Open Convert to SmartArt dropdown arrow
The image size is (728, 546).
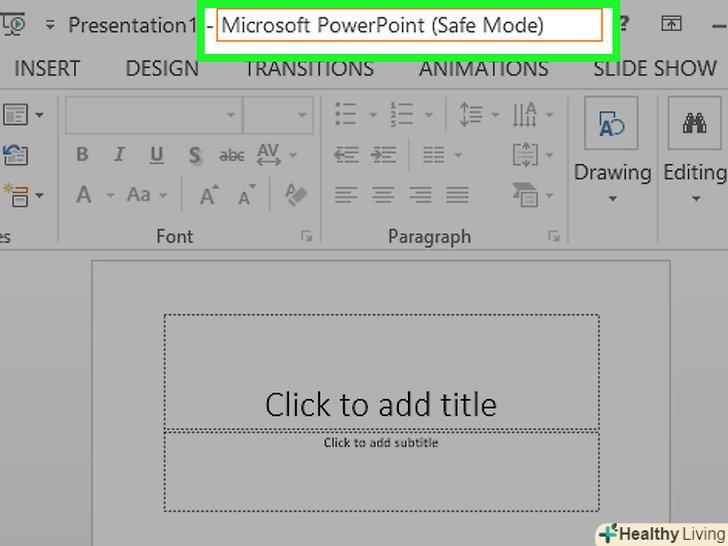(550, 195)
